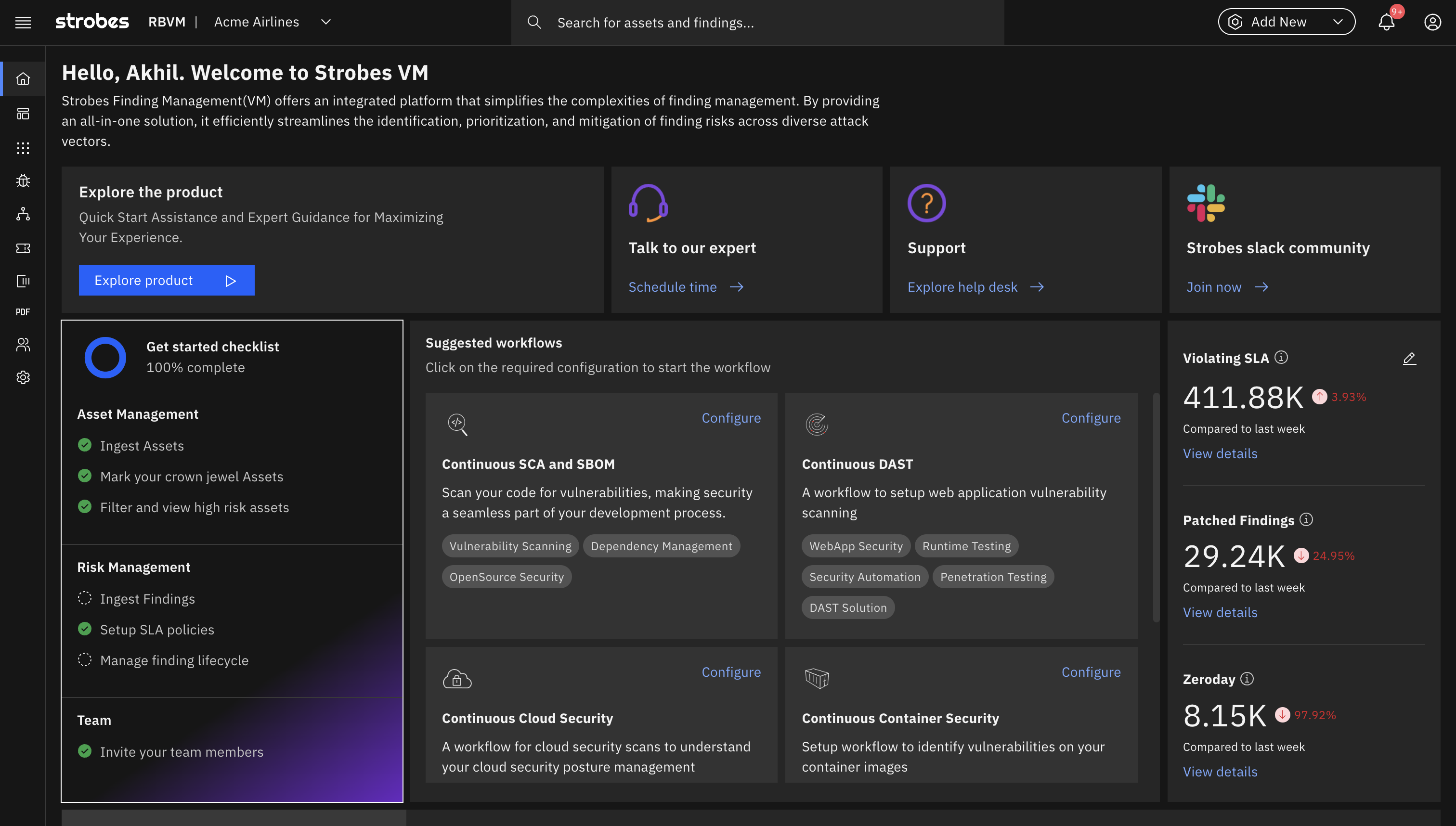Image resolution: width=1456 pixels, height=826 pixels.
Task: Toggle the Ingest Assets check
Action: pos(85,445)
